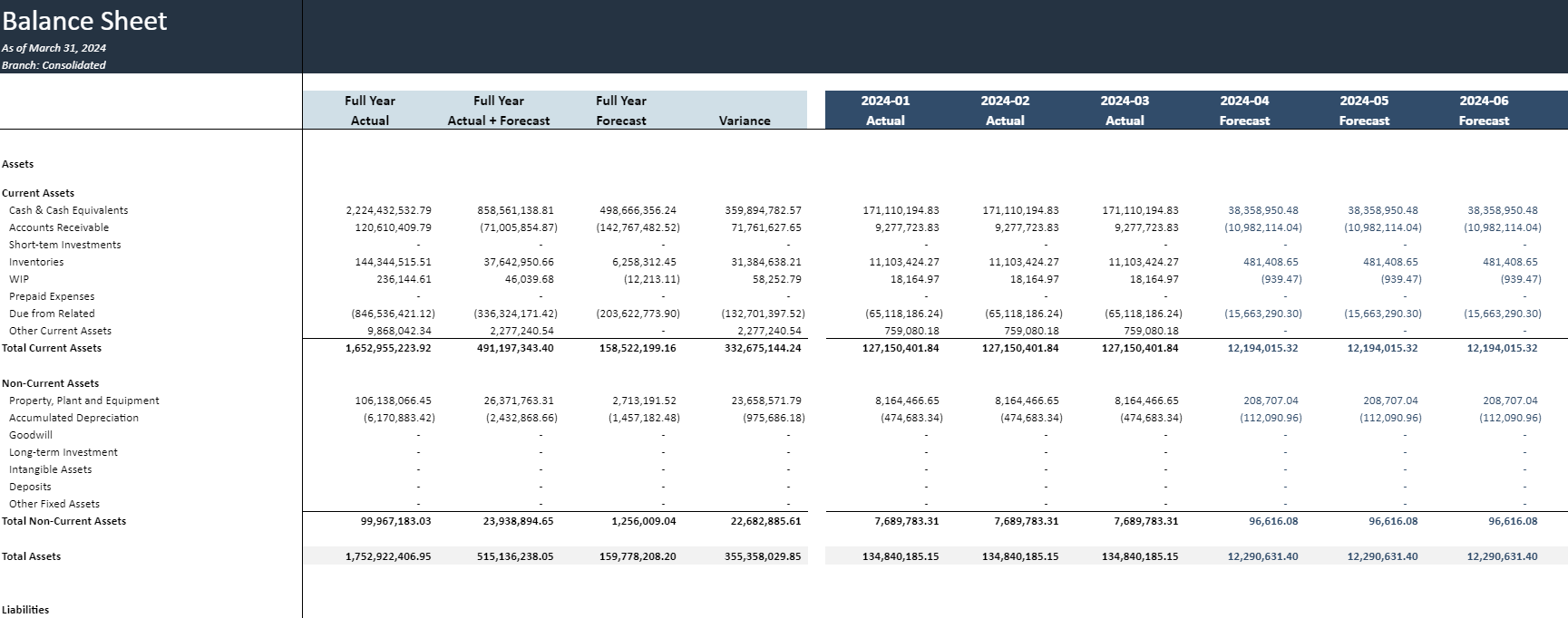Image resolution: width=1568 pixels, height=618 pixels.
Task: Select the Branch: Consolidated subtitle
Action: (54, 65)
